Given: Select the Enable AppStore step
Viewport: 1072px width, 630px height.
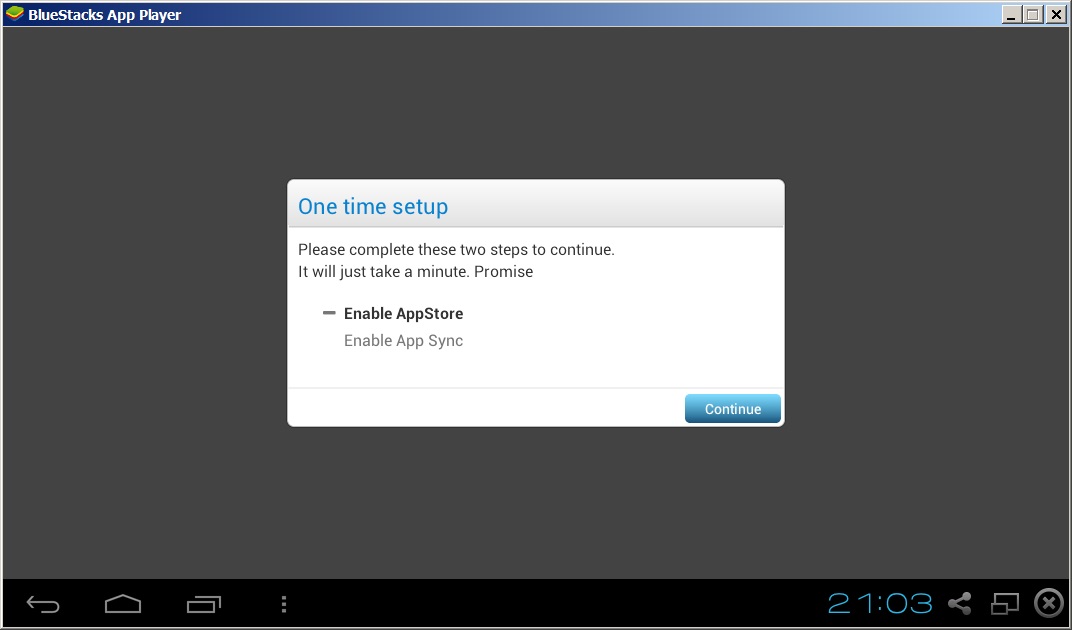Looking at the screenshot, I should coord(403,313).
